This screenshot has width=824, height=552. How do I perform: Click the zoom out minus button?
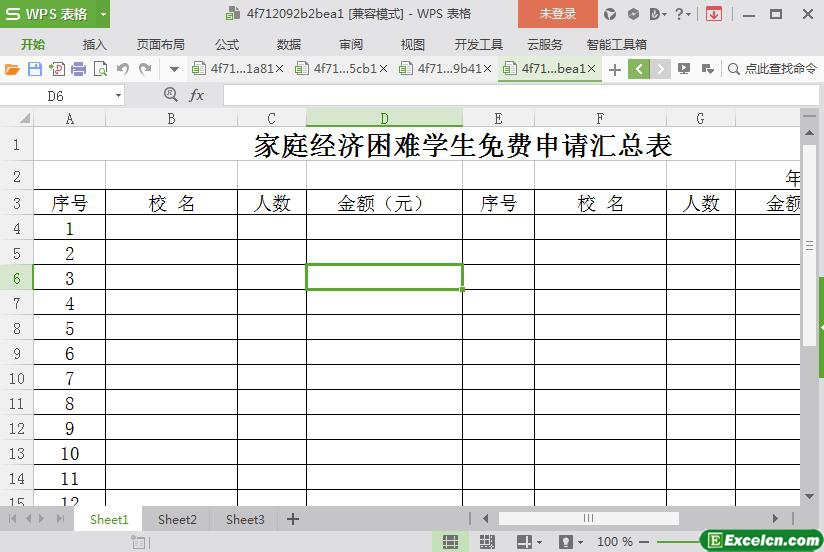644,541
